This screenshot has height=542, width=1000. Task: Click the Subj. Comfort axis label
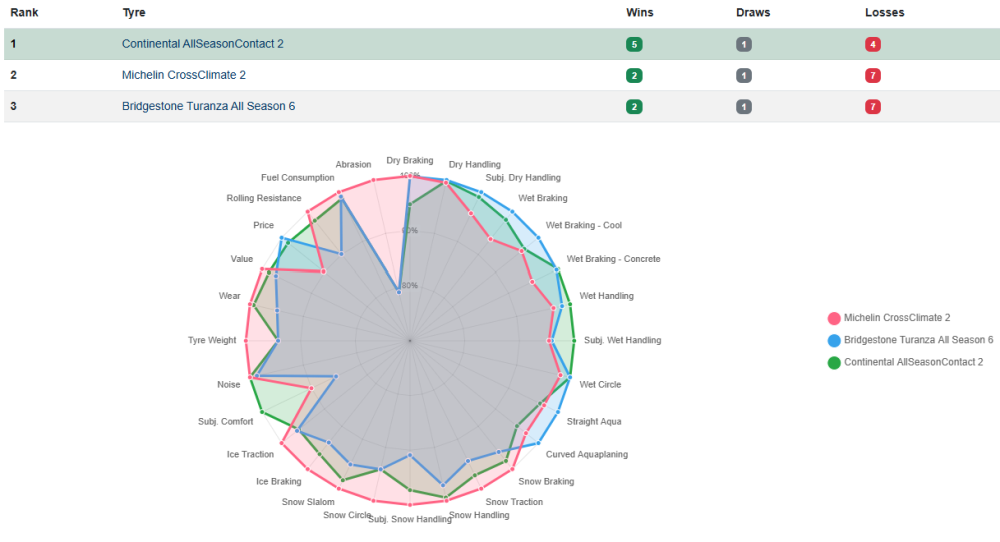point(226,421)
